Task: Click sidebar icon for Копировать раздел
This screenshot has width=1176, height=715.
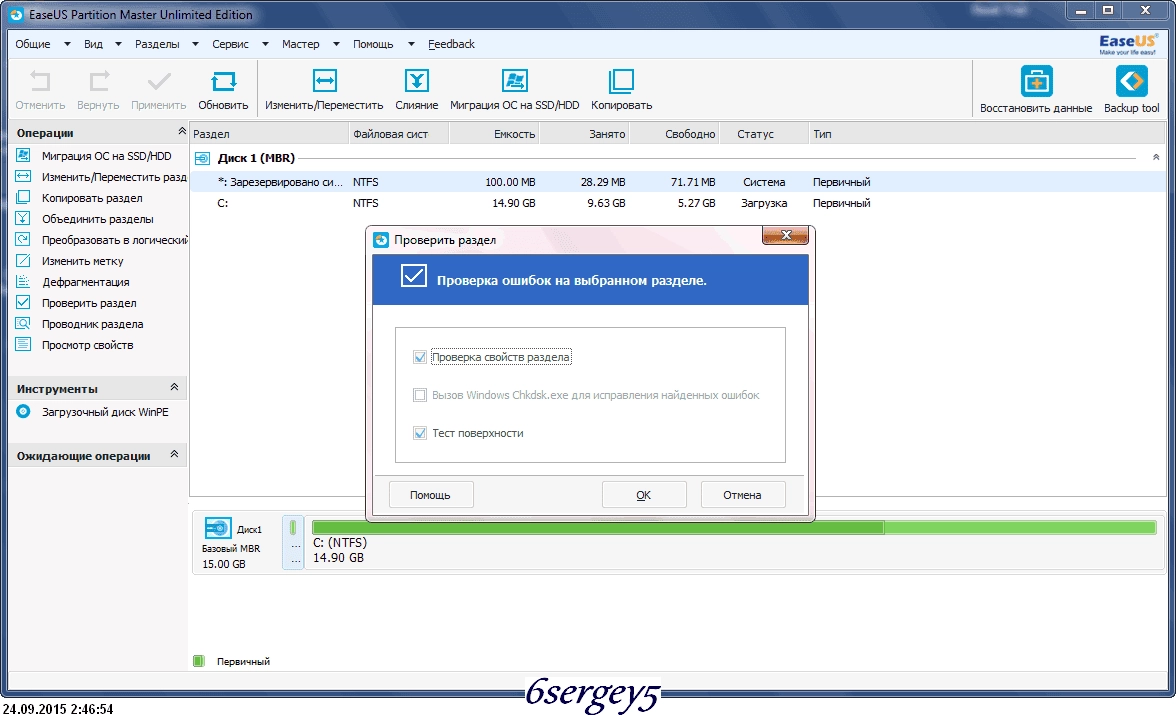Action: pos(23,197)
